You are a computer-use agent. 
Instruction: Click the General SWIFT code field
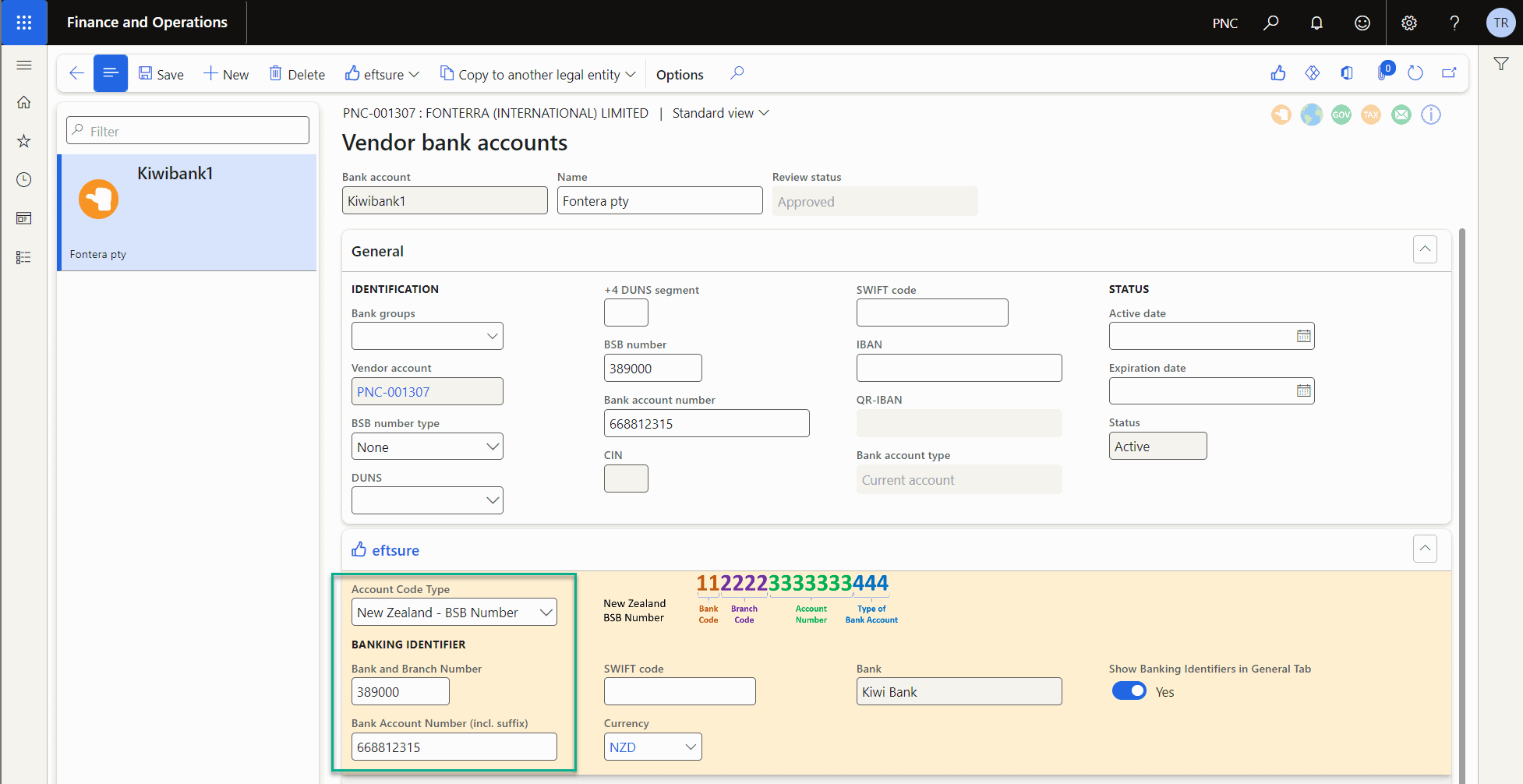[932, 313]
